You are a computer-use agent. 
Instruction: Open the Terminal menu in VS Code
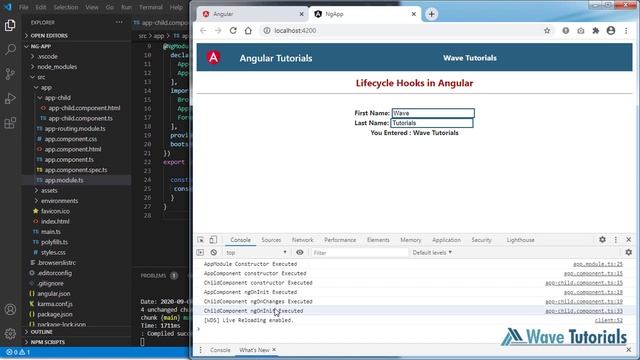151,7
